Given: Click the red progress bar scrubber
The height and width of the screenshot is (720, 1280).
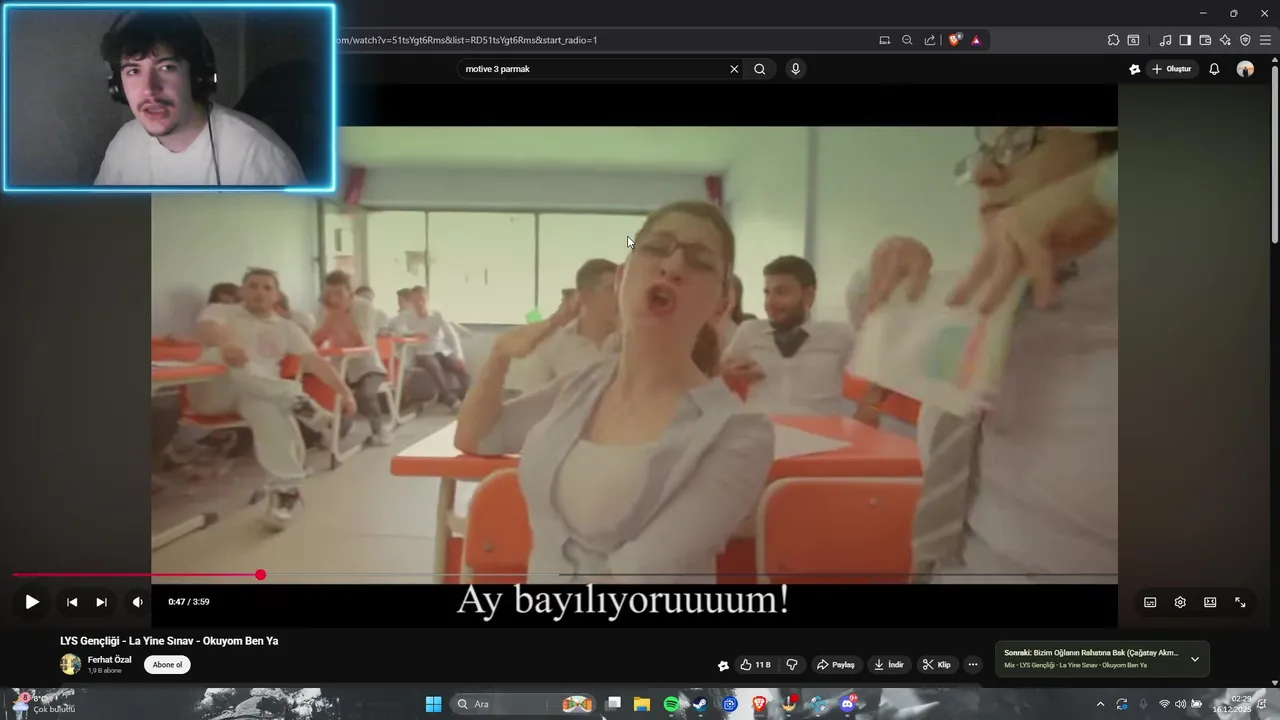Looking at the screenshot, I should [x=260, y=575].
